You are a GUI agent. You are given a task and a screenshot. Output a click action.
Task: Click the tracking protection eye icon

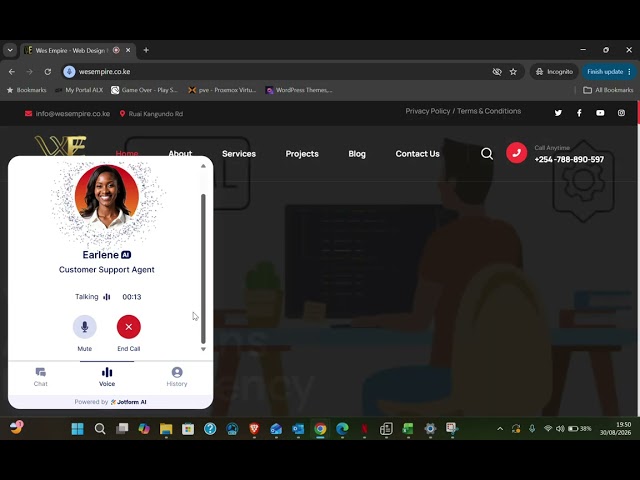[497, 72]
